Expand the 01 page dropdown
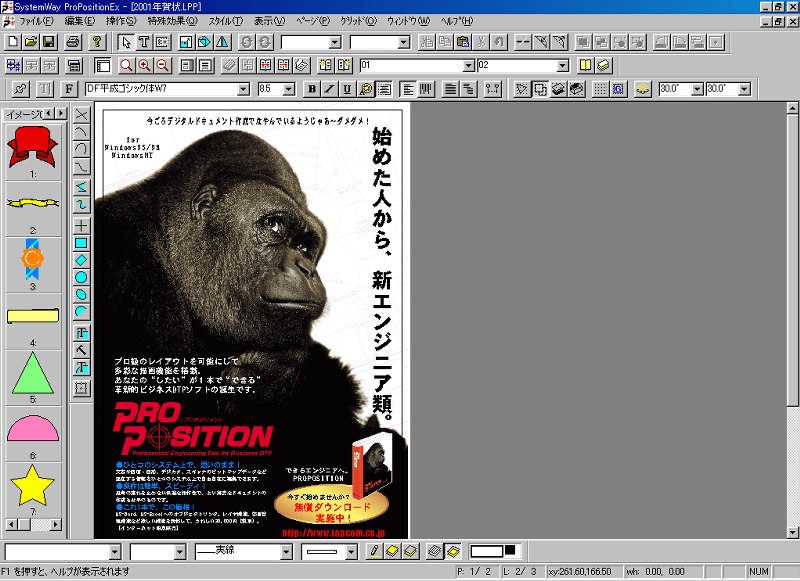This screenshot has height=581, width=800. 469,66
